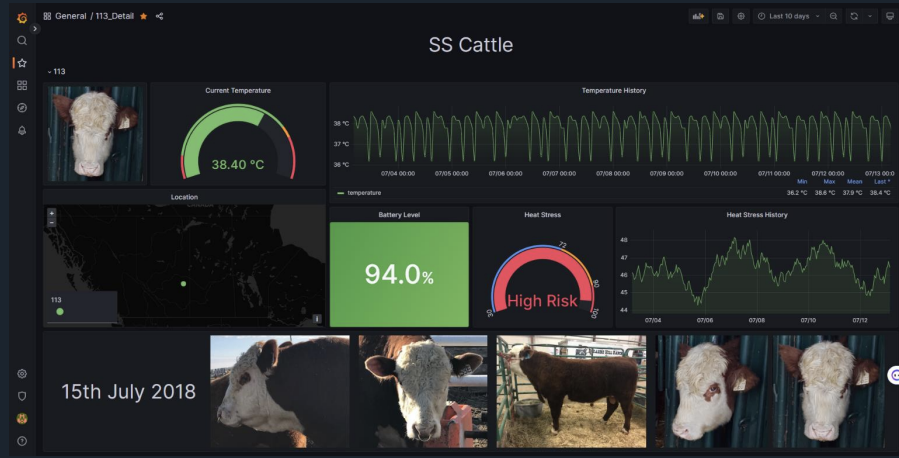The image size is (899, 458).
Task: Open the Alerting bell icon
Action: (21, 130)
